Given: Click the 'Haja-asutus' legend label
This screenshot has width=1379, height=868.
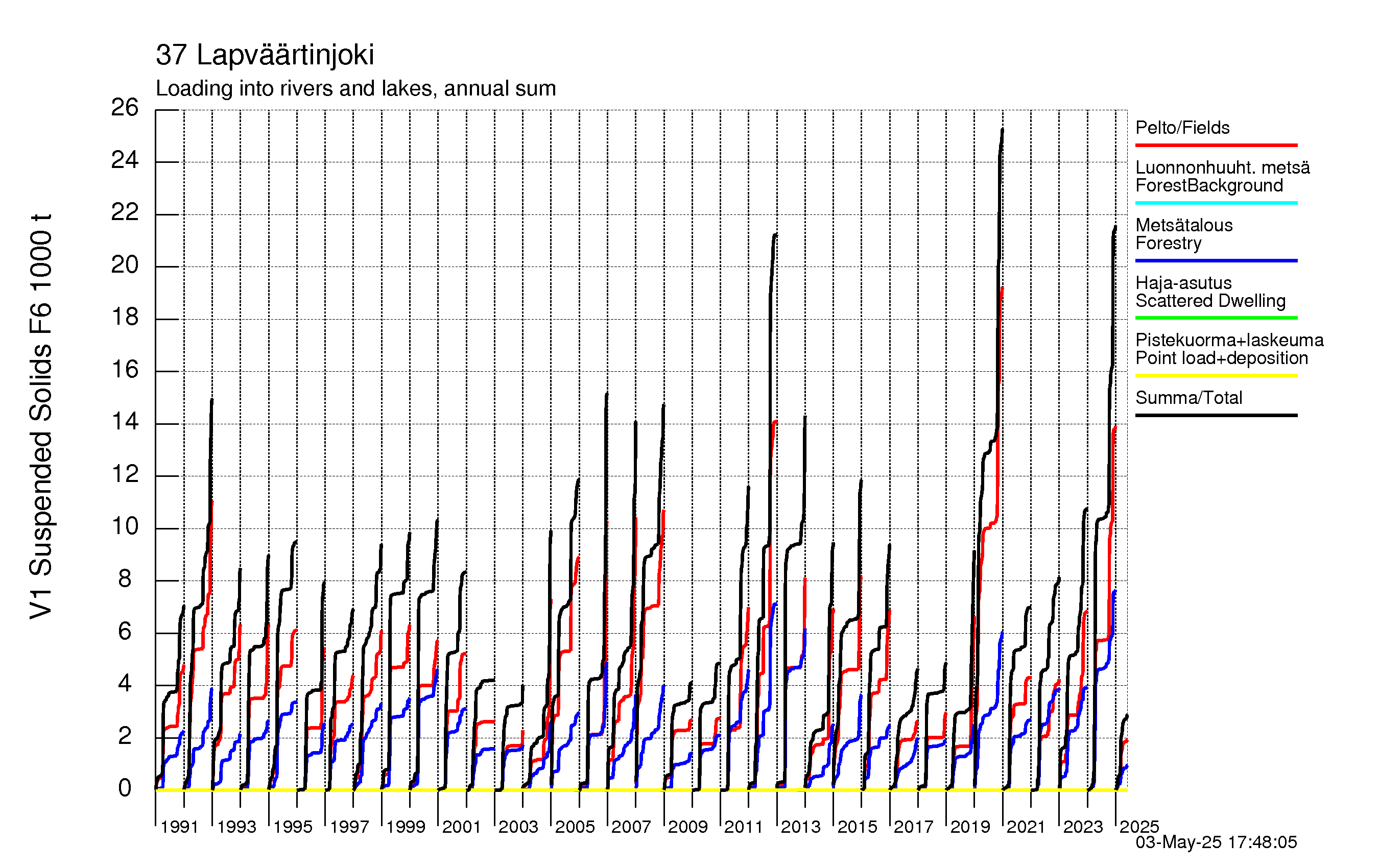Looking at the screenshot, I should [1183, 283].
